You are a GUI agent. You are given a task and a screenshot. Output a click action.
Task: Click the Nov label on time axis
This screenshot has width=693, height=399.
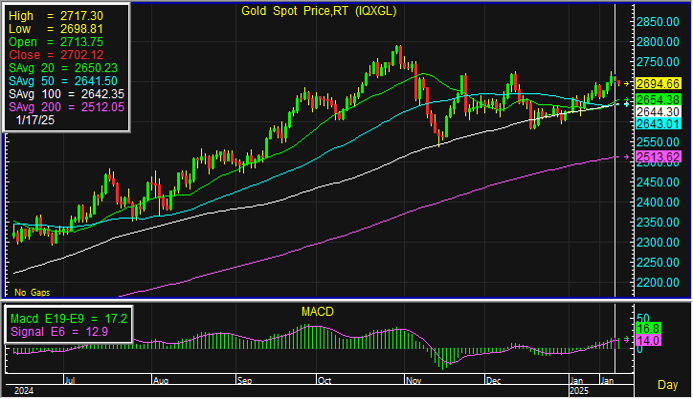[x=413, y=380]
